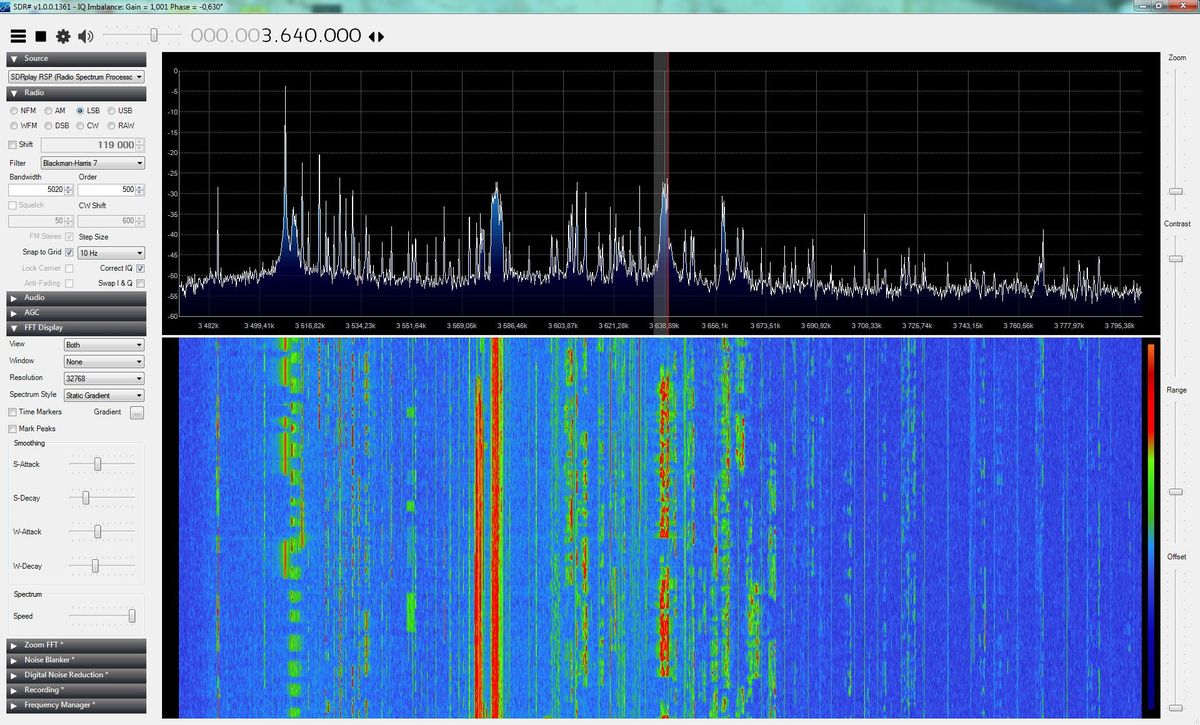Open the gear configuration settings
Viewport: 1200px width, 725px height.
point(63,36)
